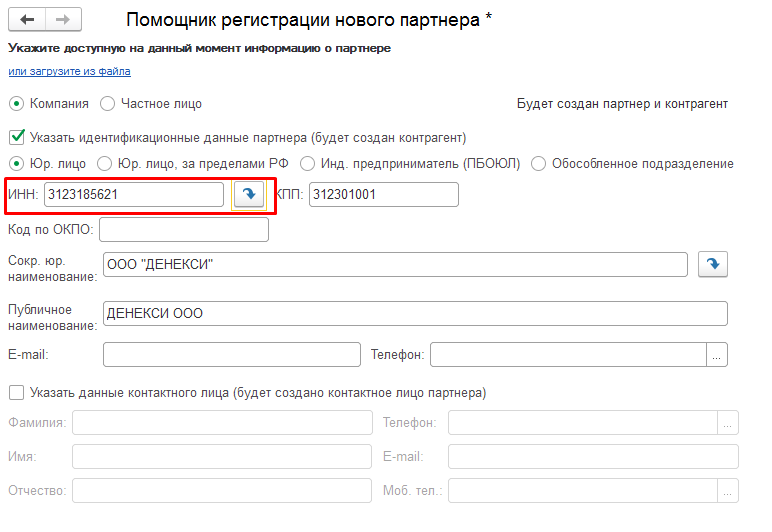Screen dimensions: 772x532
Task: Click the partner E-mail input field
Action: pyautogui.click(x=231, y=354)
